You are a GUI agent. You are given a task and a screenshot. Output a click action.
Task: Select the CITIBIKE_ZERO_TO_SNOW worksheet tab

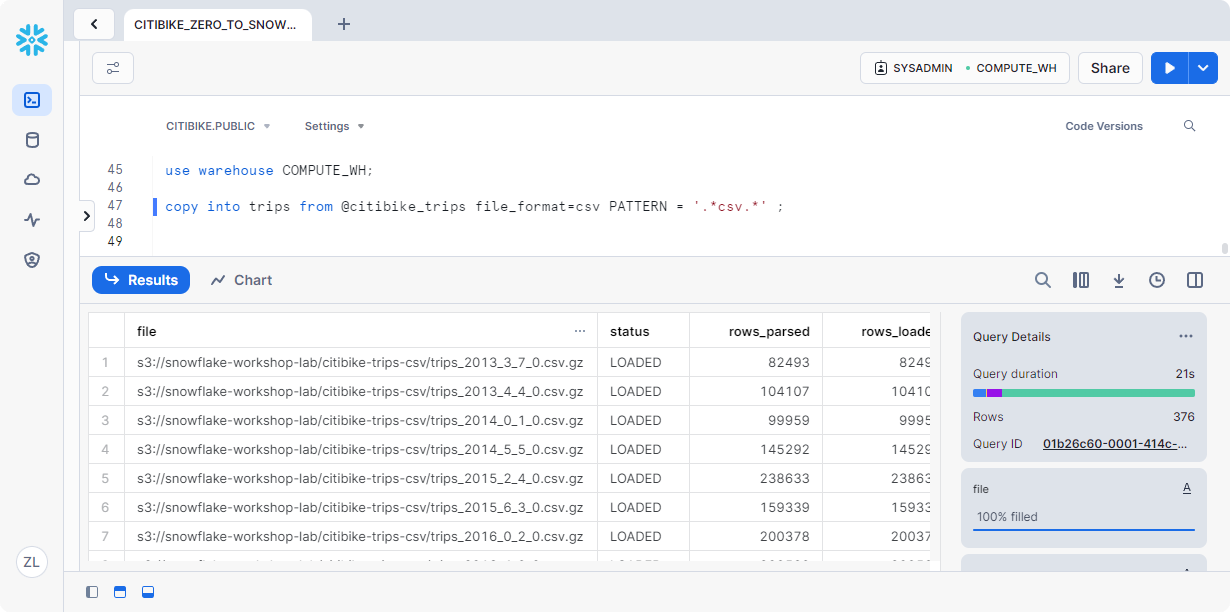[216, 24]
